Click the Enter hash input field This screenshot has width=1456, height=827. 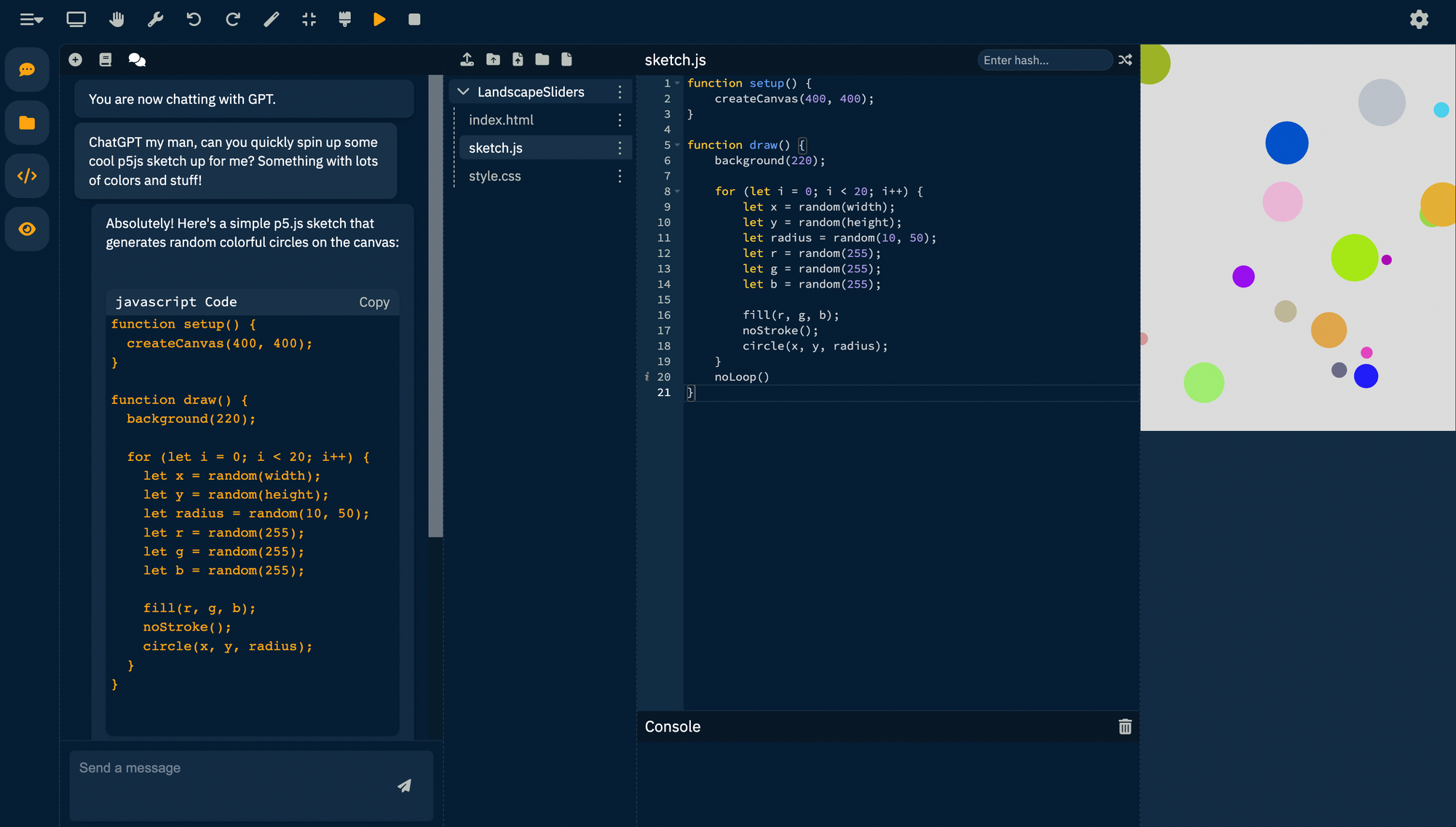click(x=1044, y=60)
